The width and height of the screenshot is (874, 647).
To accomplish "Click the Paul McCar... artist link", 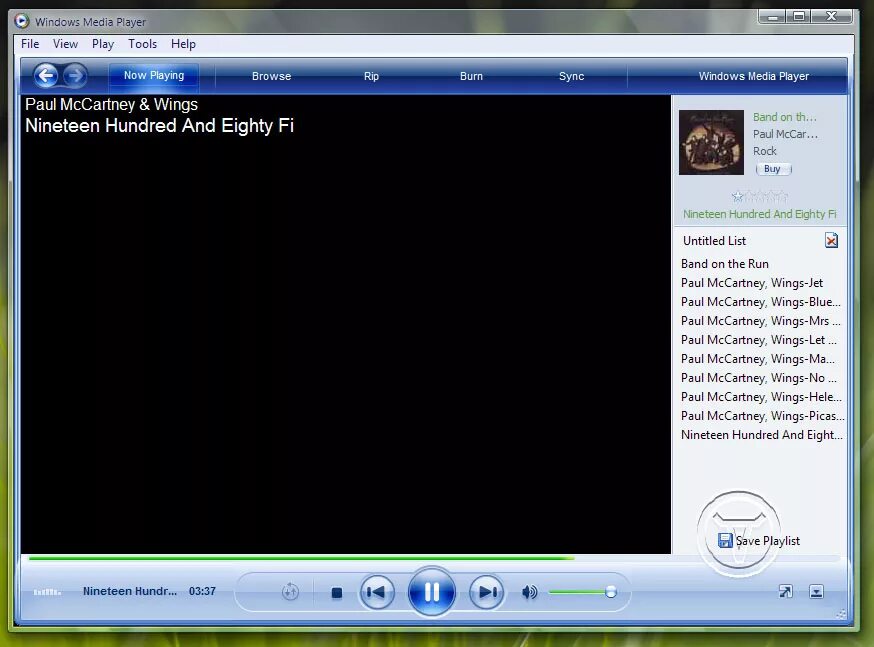I will pyautogui.click(x=785, y=134).
